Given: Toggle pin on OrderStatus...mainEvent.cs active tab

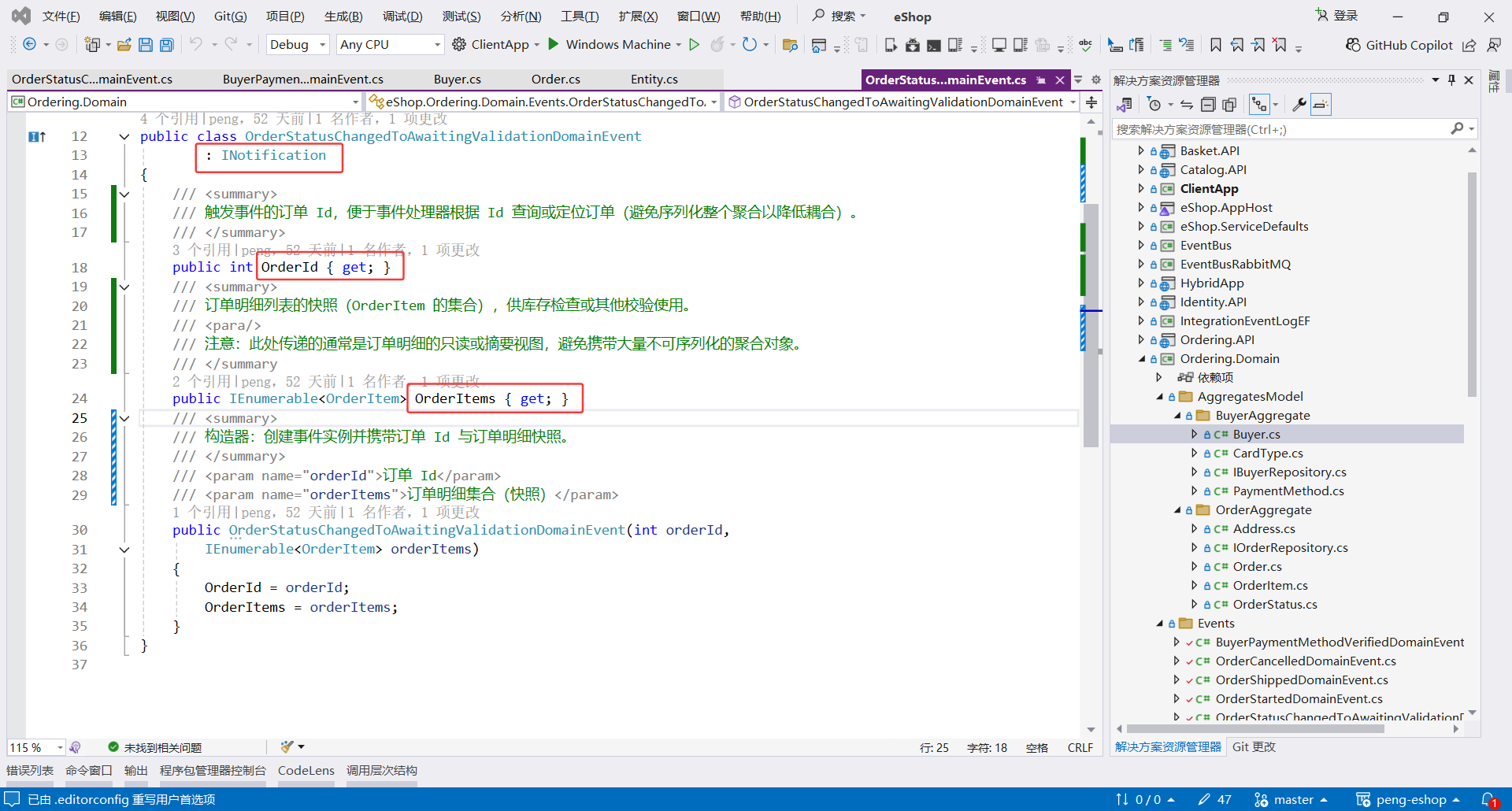Looking at the screenshot, I should point(1041,80).
